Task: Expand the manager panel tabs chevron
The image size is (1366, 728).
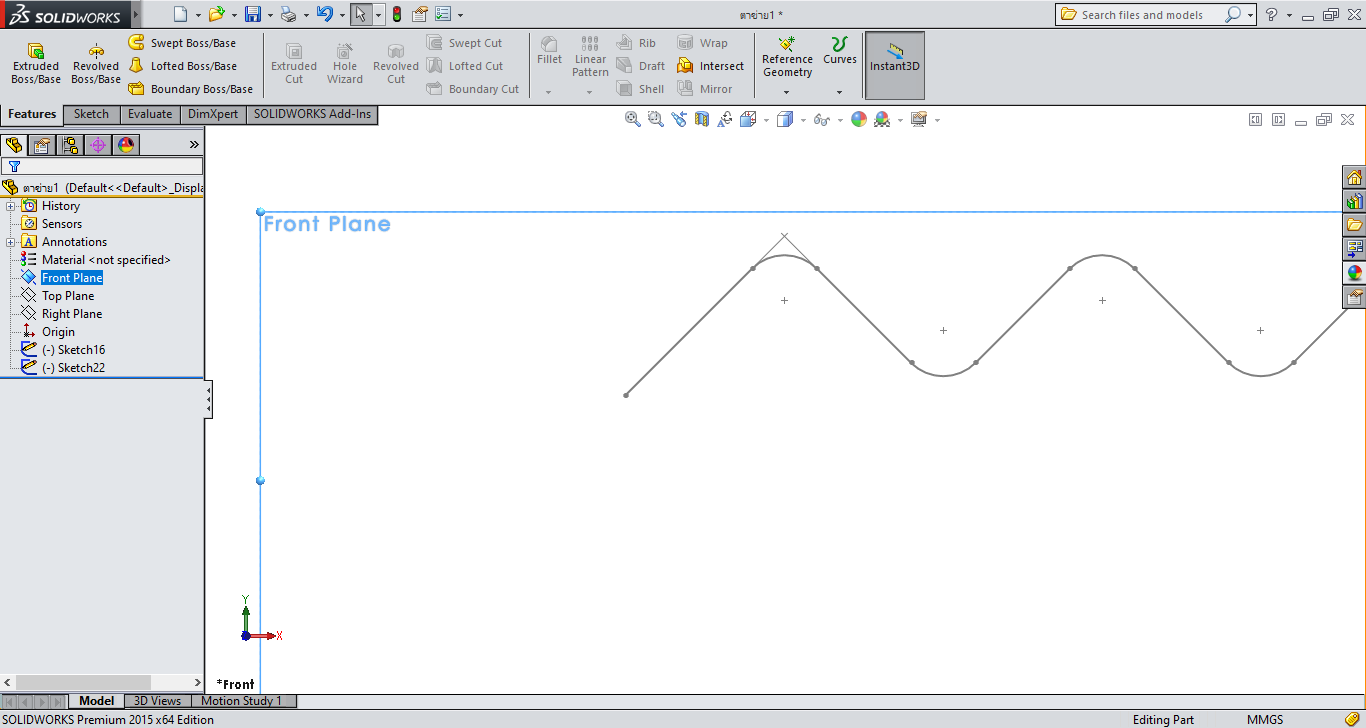Action: pyautogui.click(x=194, y=145)
